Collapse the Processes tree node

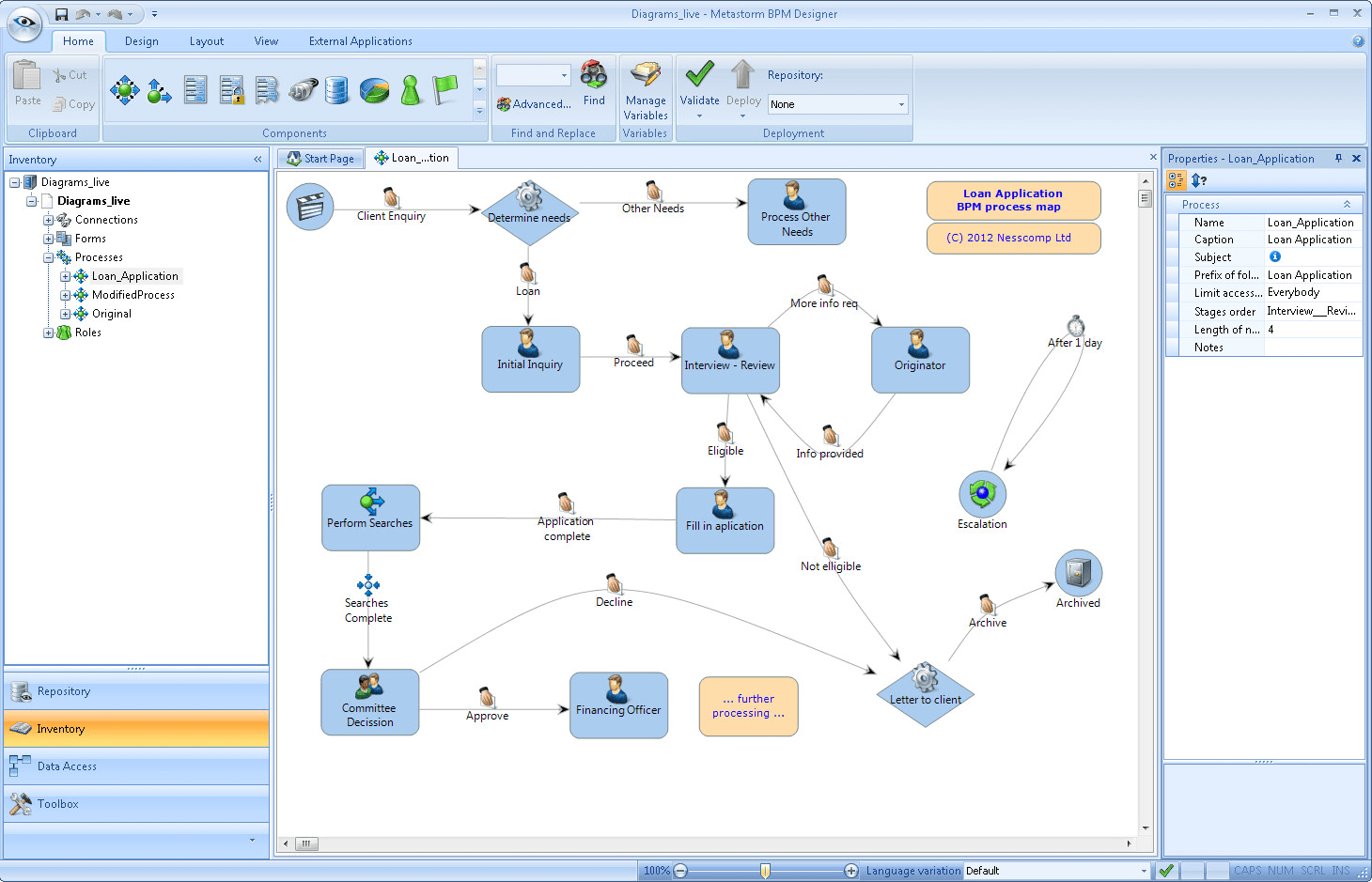coord(49,256)
